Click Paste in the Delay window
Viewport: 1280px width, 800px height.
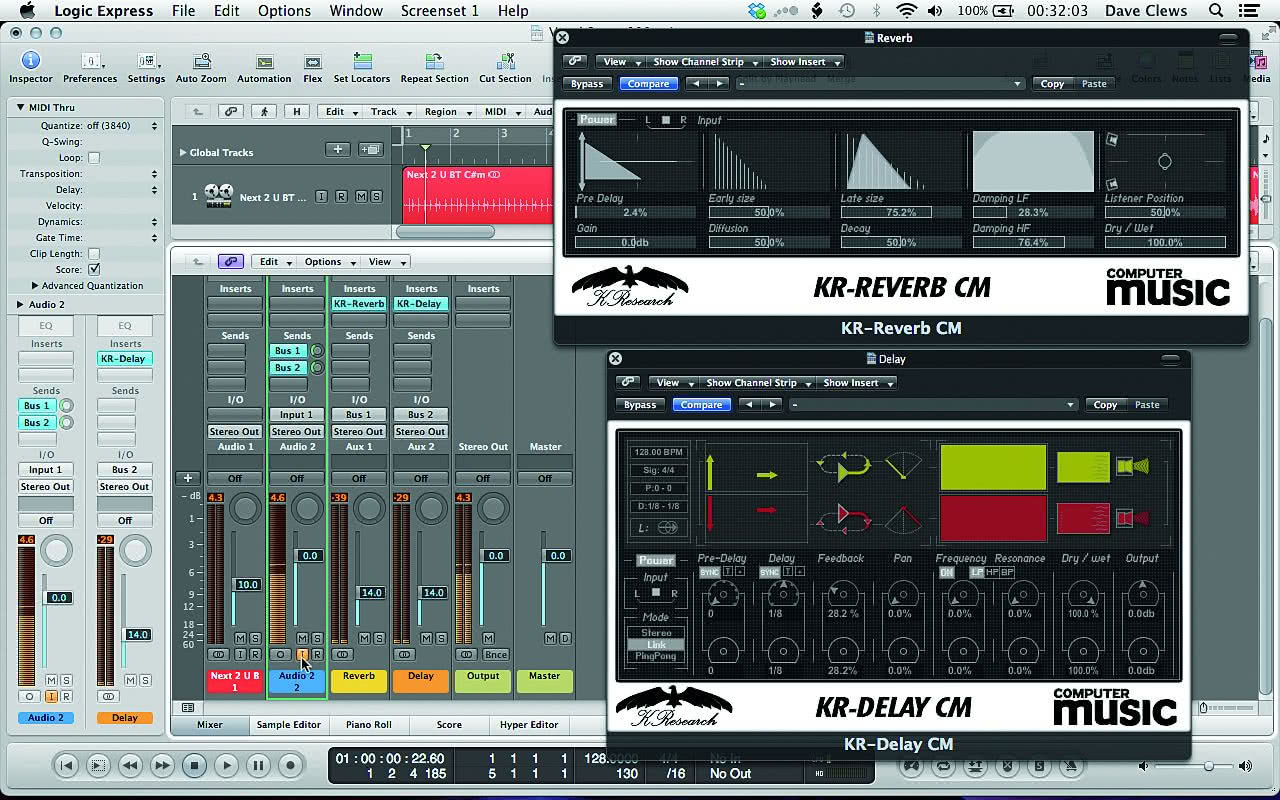click(1147, 405)
